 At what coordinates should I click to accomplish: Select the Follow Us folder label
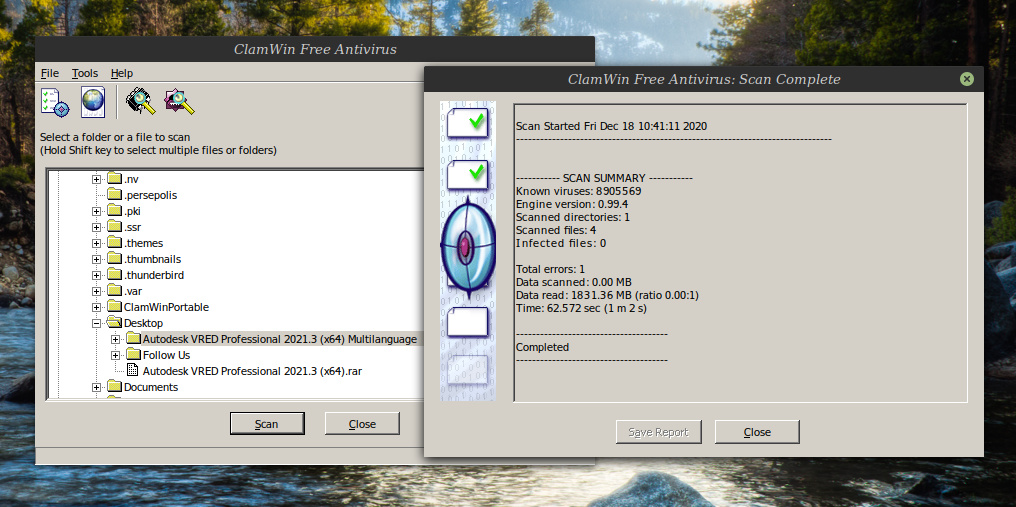tap(167, 355)
